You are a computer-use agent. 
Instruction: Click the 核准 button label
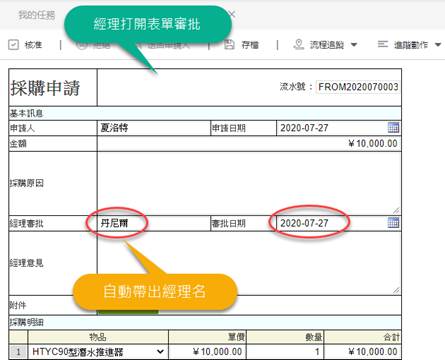point(33,45)
